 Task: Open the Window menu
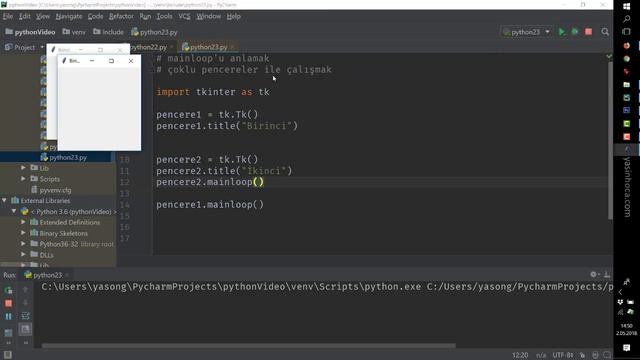[208, 16]
